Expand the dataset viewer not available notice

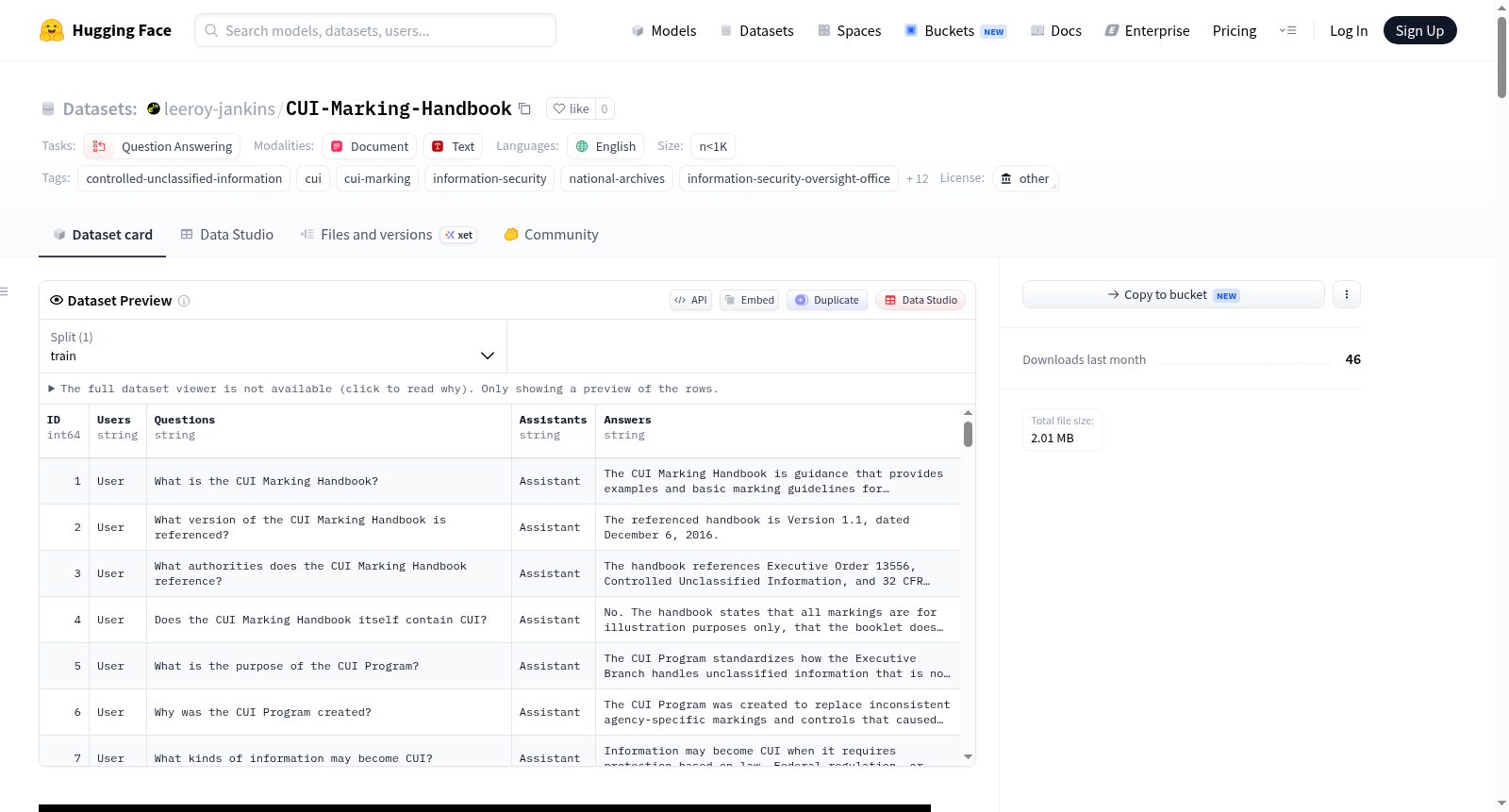tap(383, 389)
